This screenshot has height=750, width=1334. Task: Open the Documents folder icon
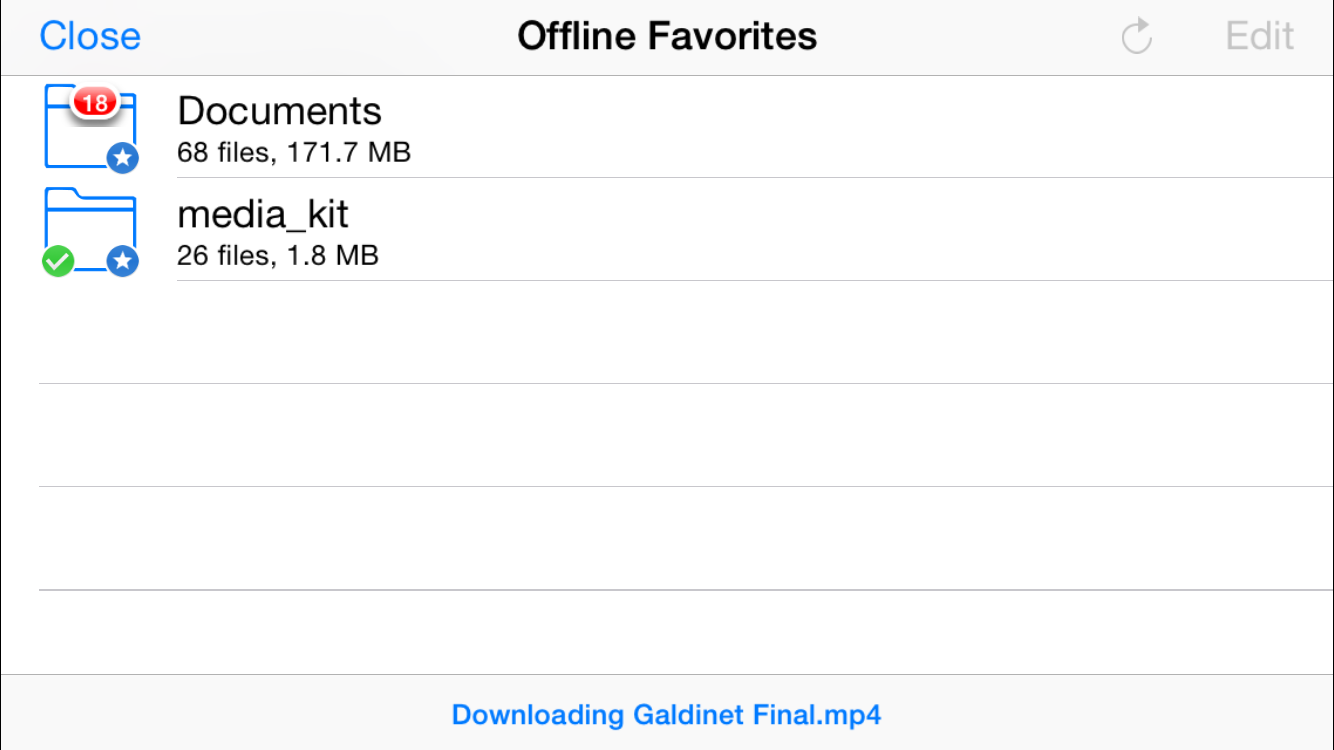[90, 128]
